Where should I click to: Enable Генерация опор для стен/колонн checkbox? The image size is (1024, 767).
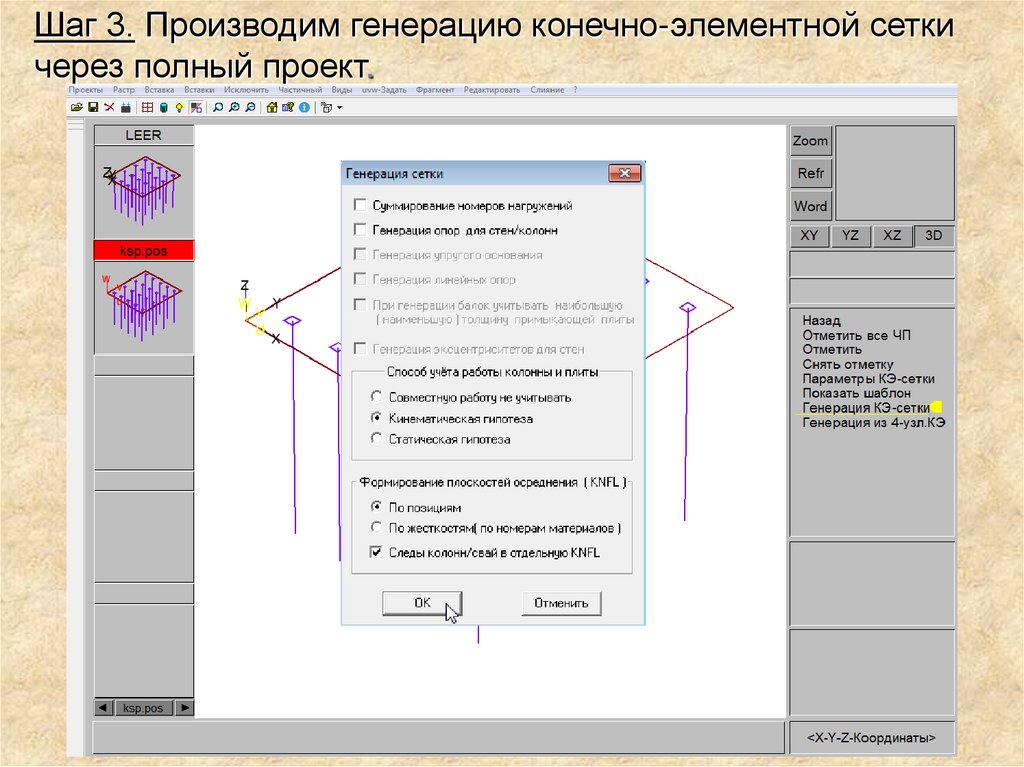[360, 229]
